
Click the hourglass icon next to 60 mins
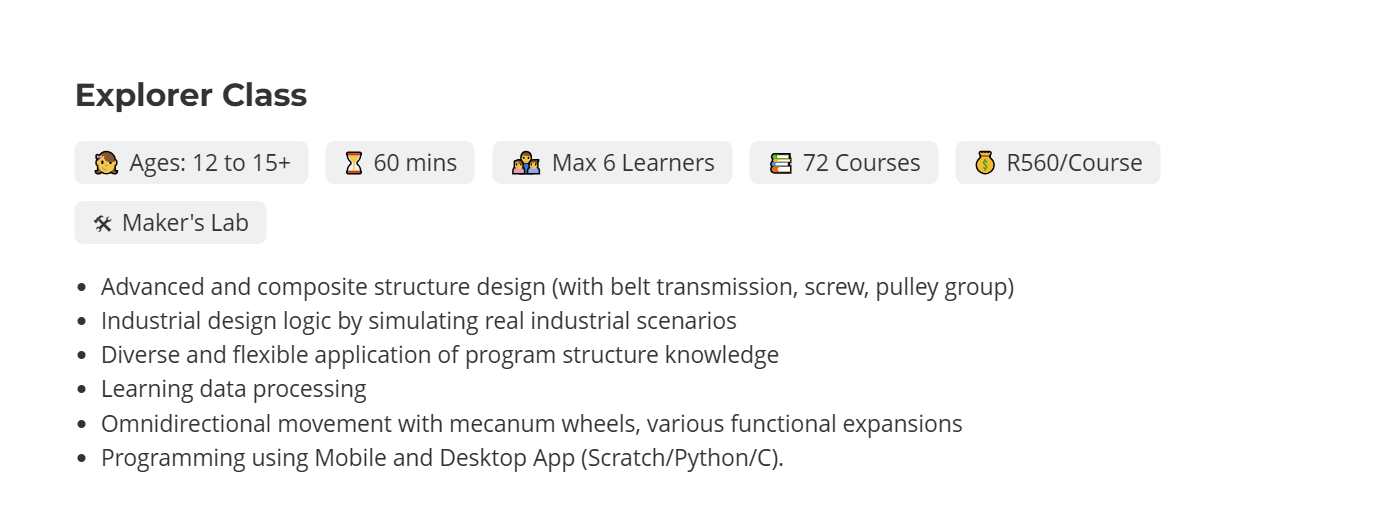(354, 163)
